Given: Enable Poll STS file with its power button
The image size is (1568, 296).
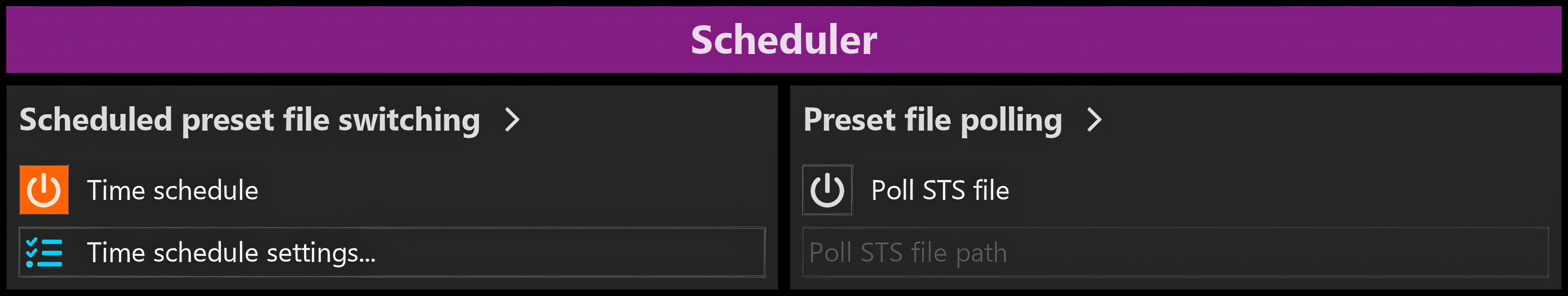Looking at the screenshot, I should (x=827, y=190).
